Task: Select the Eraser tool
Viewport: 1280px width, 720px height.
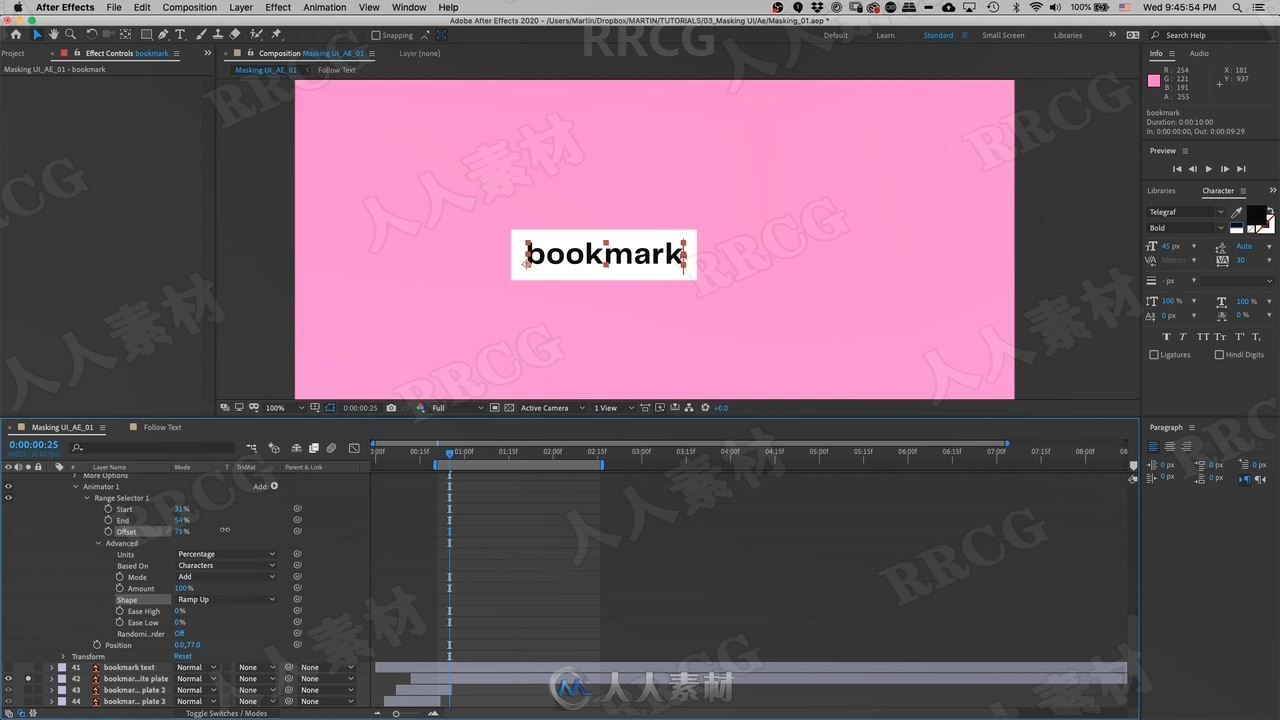Action: (235, 34)
